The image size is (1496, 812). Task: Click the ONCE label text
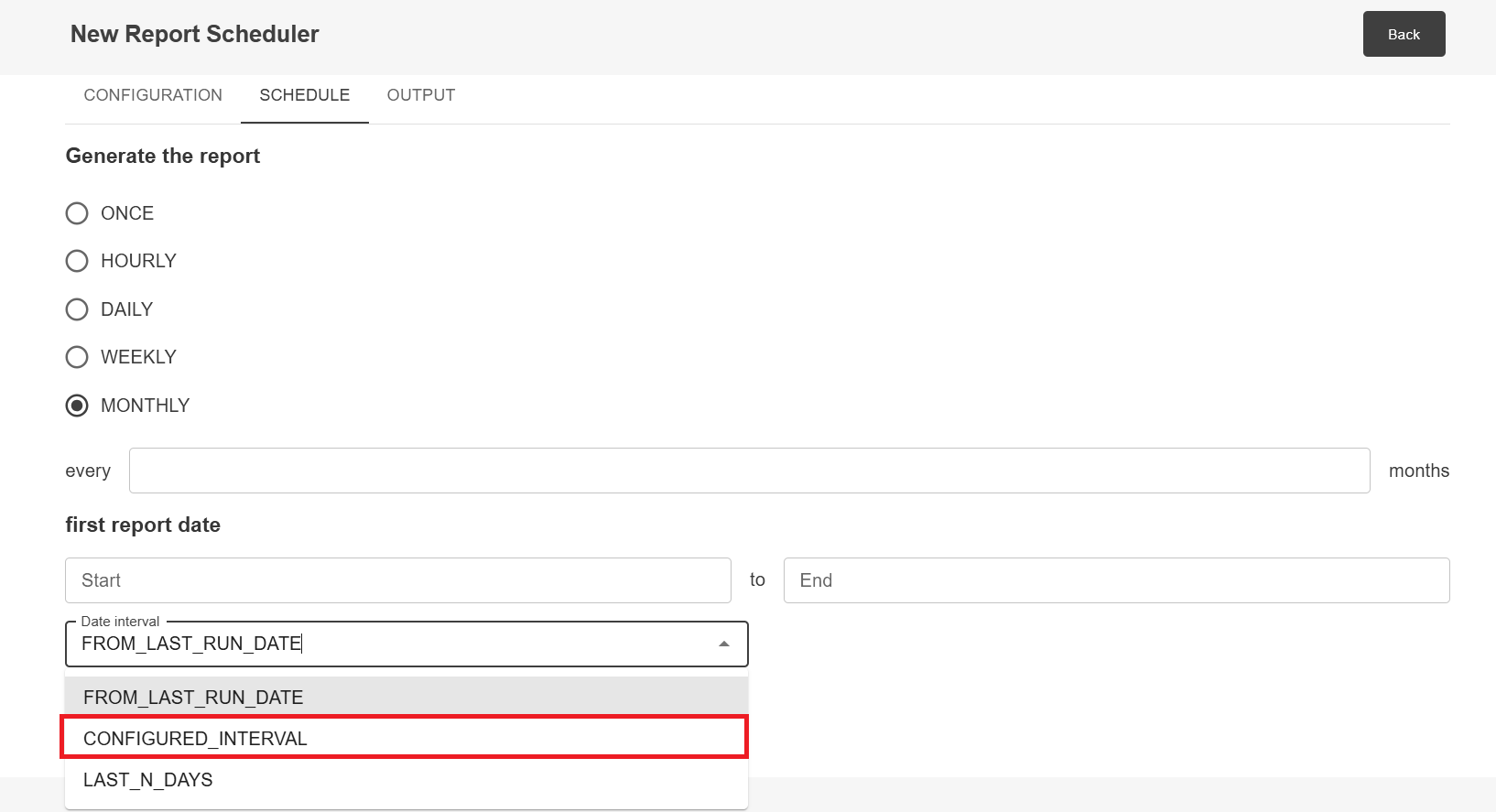[127, 213]
